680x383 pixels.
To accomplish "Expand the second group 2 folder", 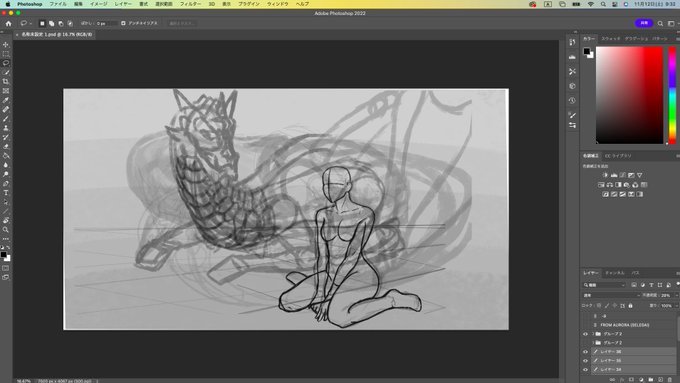I will point(593,343).
